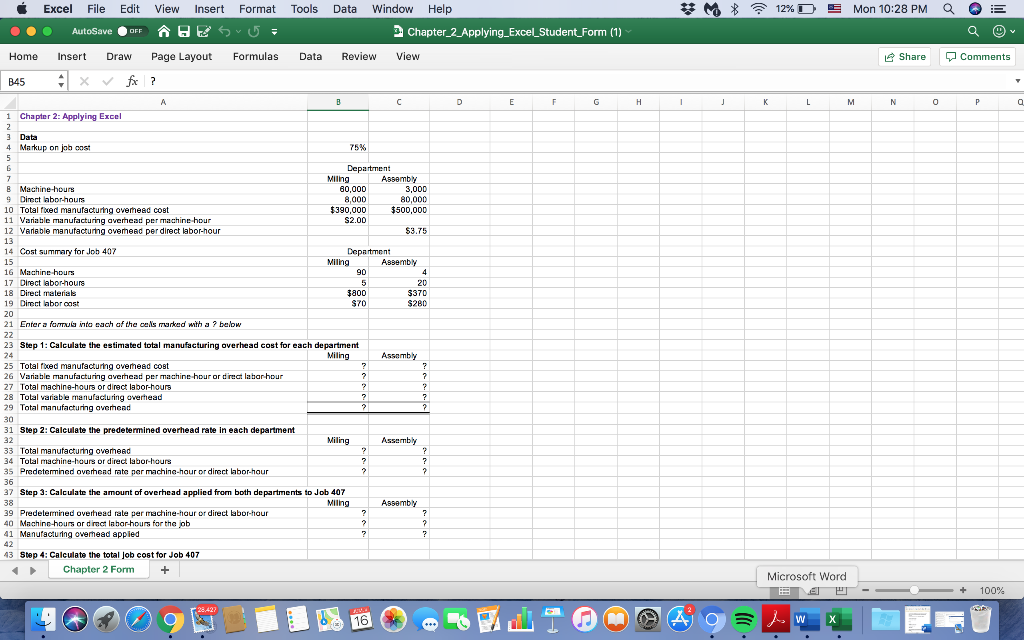Open the View ribbon tab
This screenshot has width=1024, height=640.
[x=408, y=57]
